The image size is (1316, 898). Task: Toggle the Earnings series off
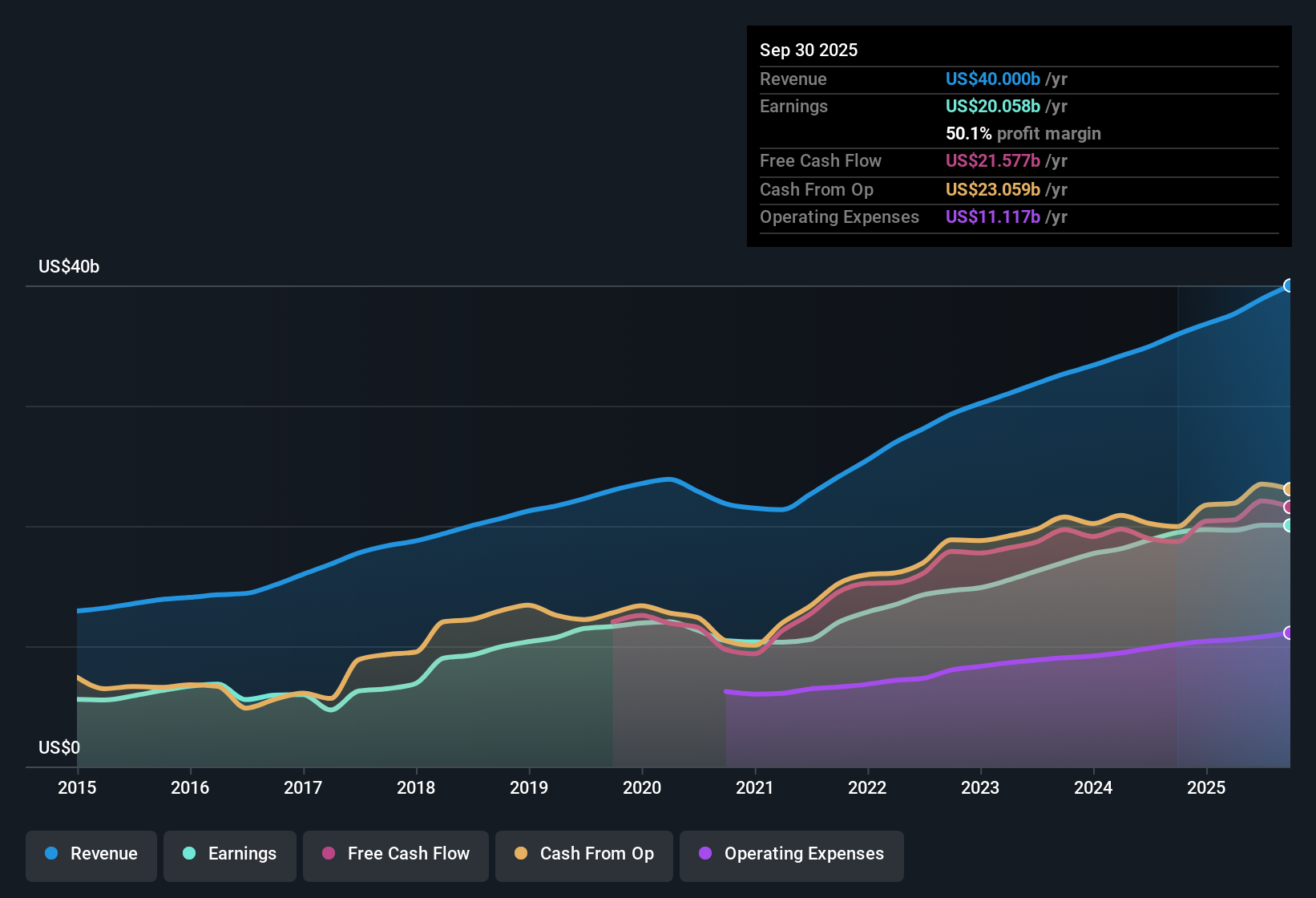(229, 854)
